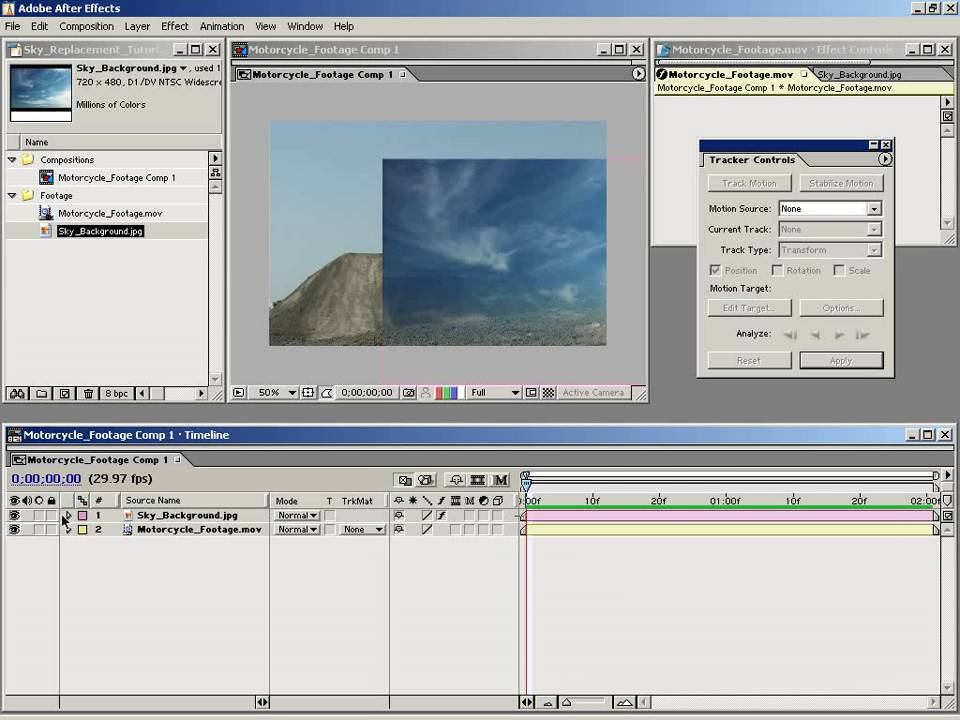
Task: Click the 8 bpc color depth button
Action: pos(116,394)
